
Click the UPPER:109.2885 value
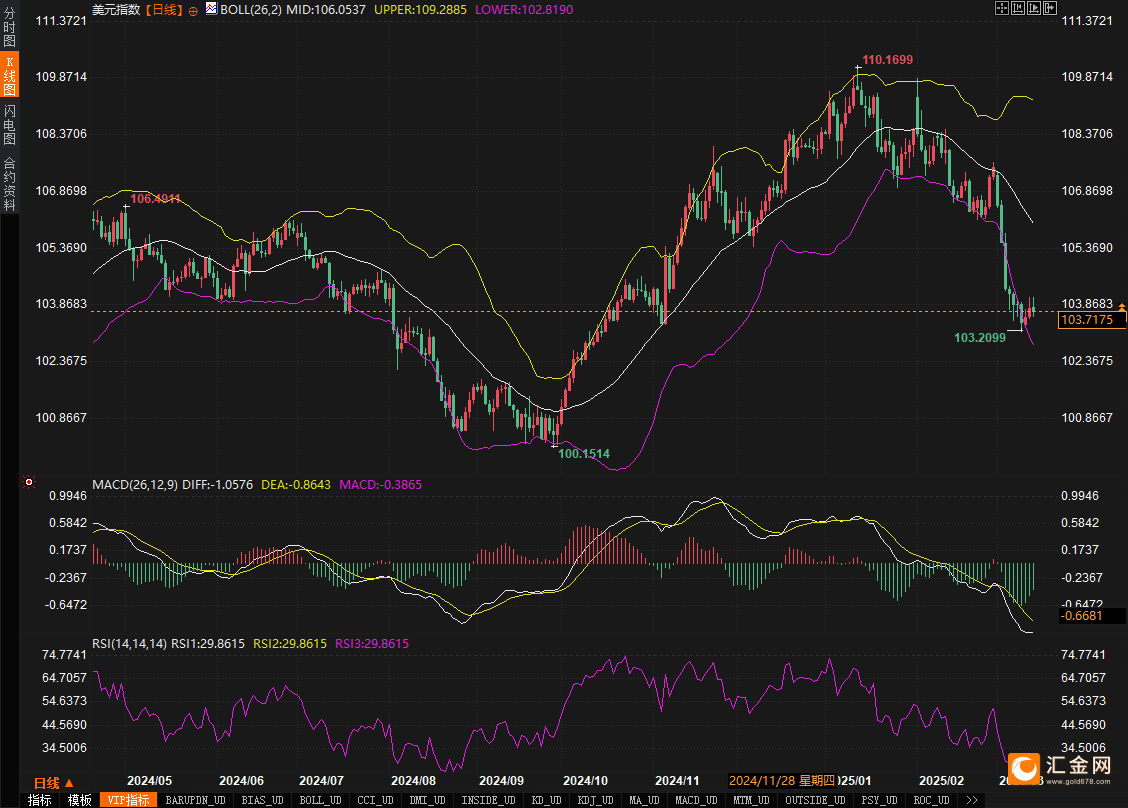420,9
